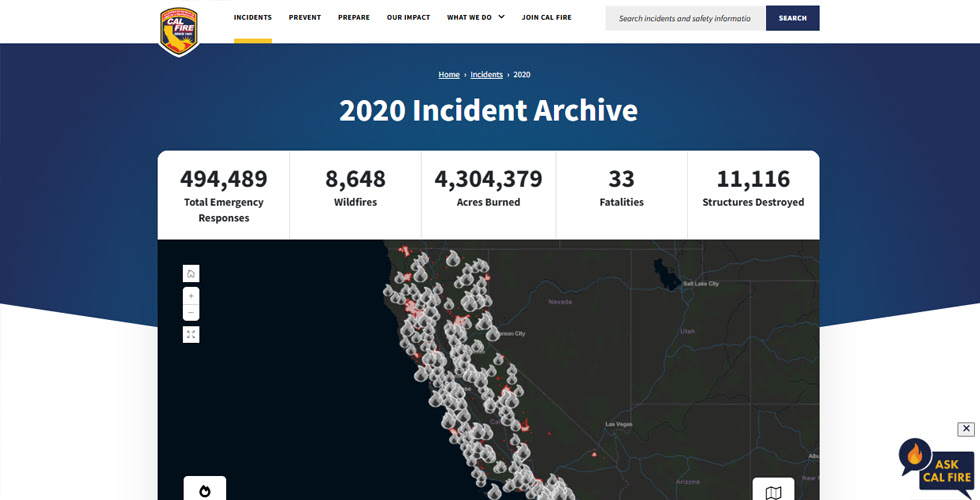The image size is (980, 500).
Task: Go to the Prevent page
Action: click(x=304, y=18)
